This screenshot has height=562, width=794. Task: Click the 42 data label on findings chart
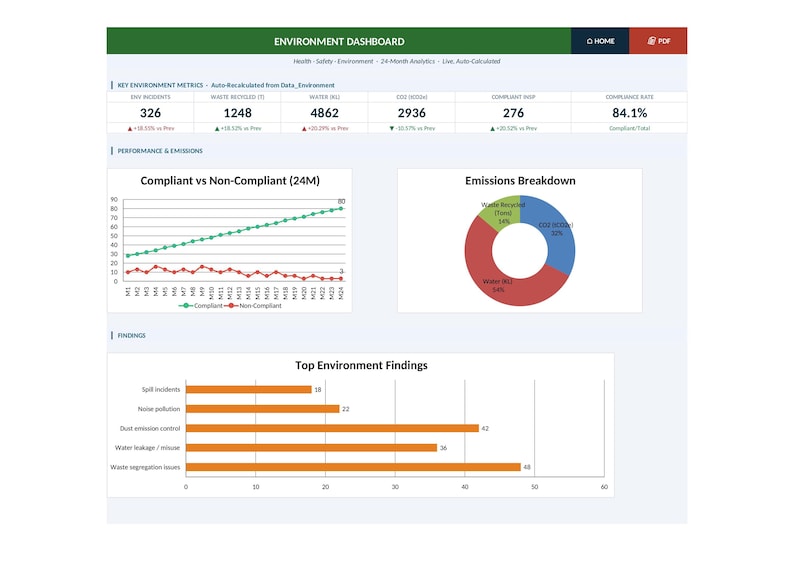click(x=485, y=428)
